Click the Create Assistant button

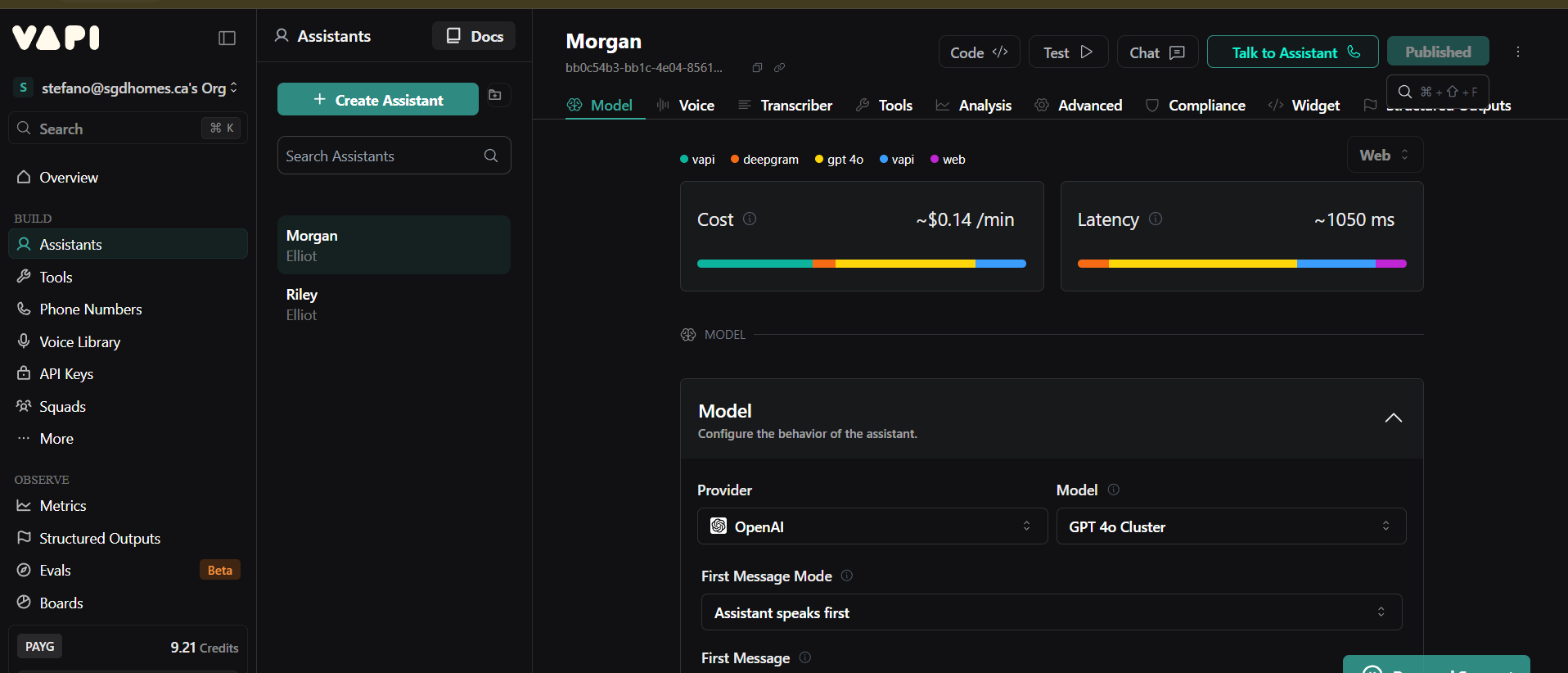click(378, 99)
